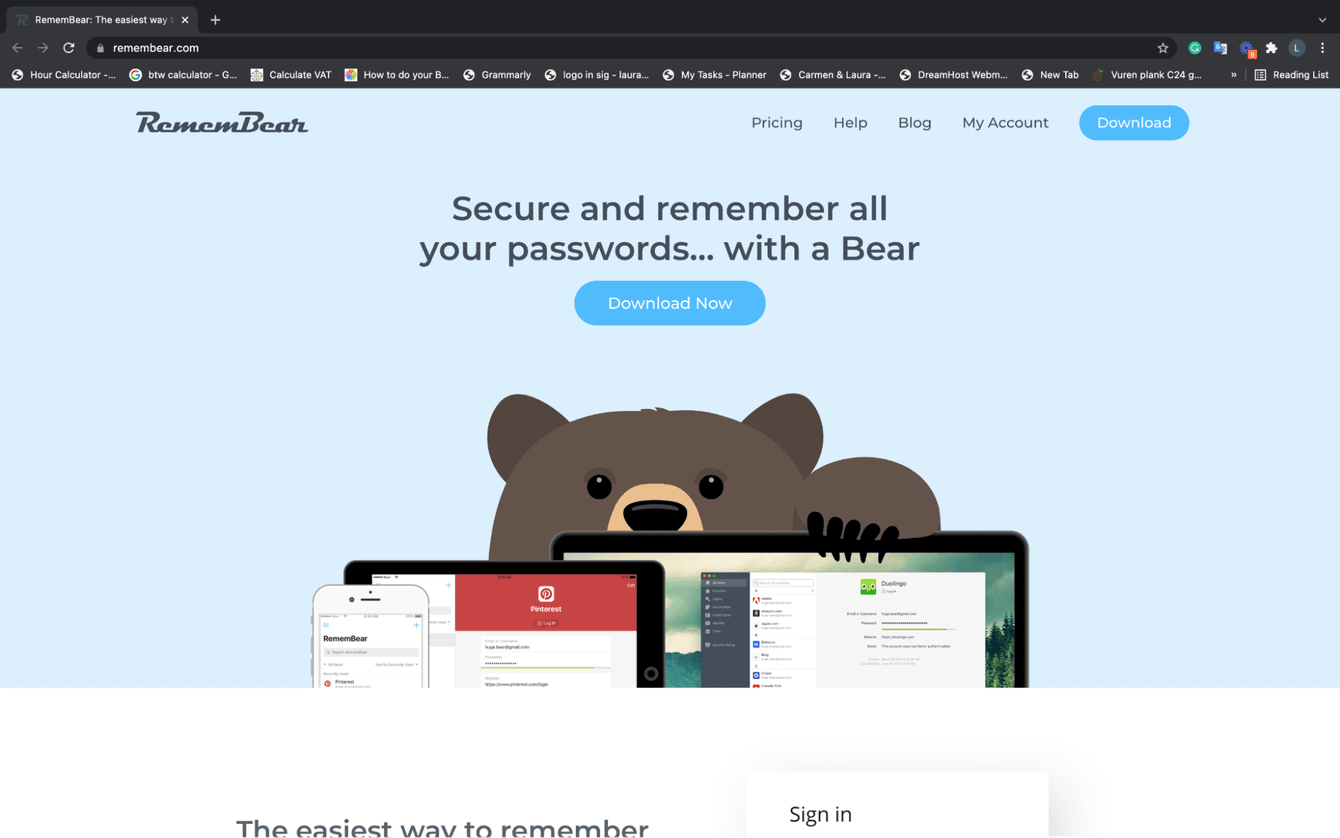The height and width of the screenshot is (838, 1340).
Task: Open the Blog link
Action: 915,123
